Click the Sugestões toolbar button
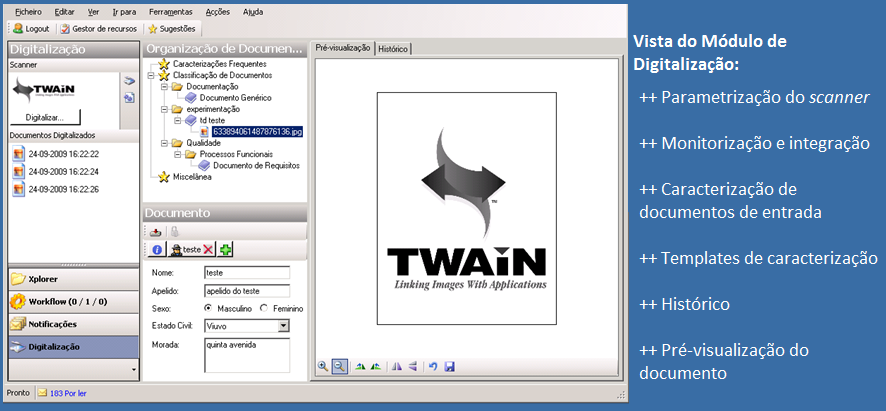This screenshot has width=886, height=411. pos(171,28)
